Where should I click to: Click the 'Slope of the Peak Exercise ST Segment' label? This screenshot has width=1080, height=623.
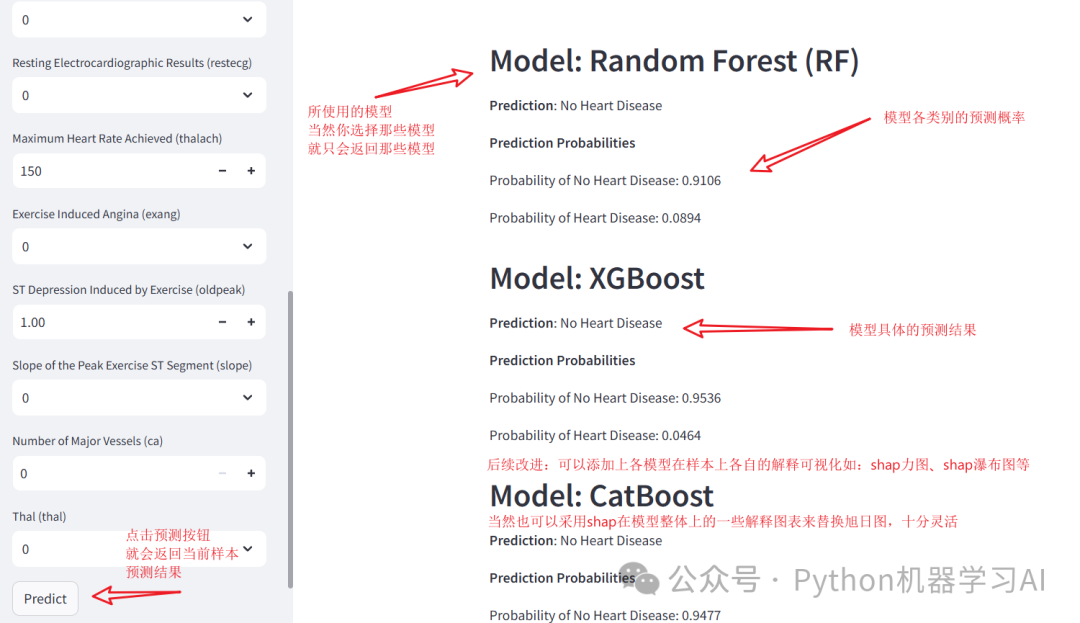click(x=132, y=366)
